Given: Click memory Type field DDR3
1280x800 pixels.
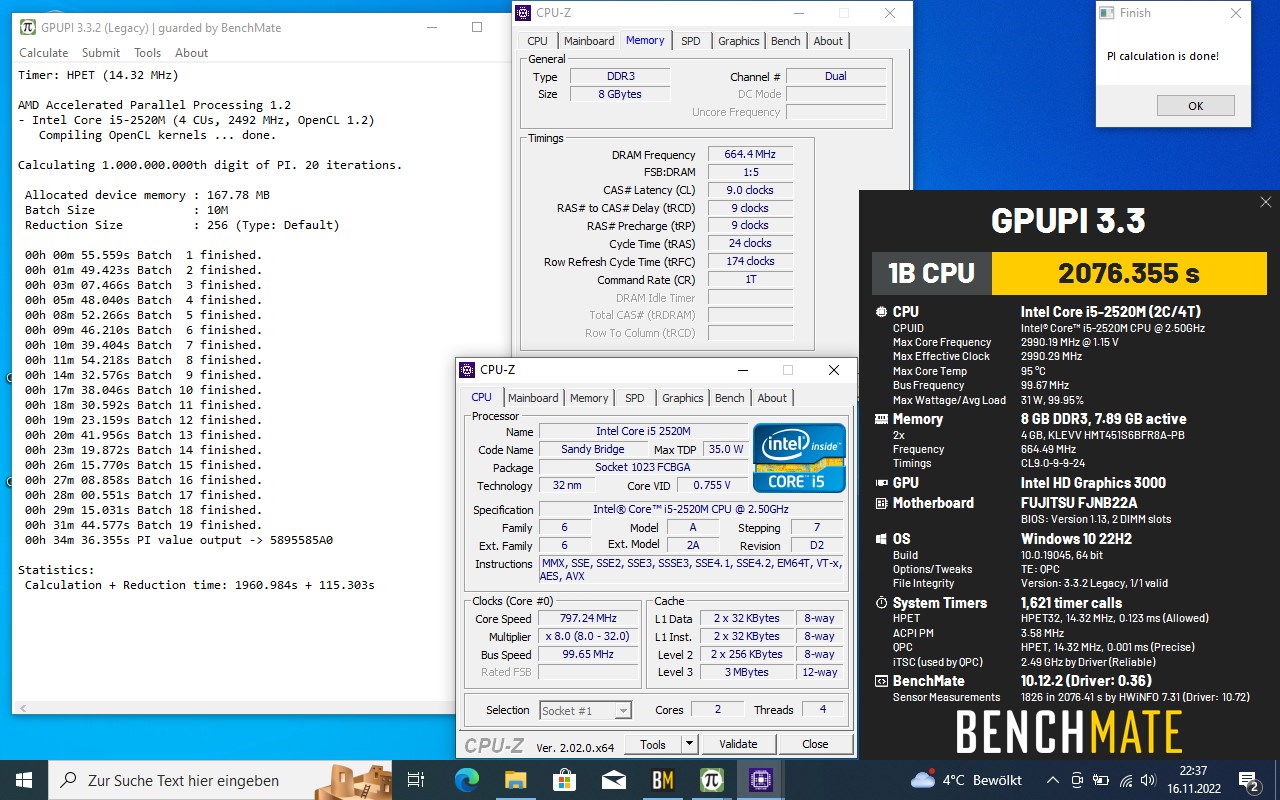Looking at the screenshot, I should click(620, 76).
